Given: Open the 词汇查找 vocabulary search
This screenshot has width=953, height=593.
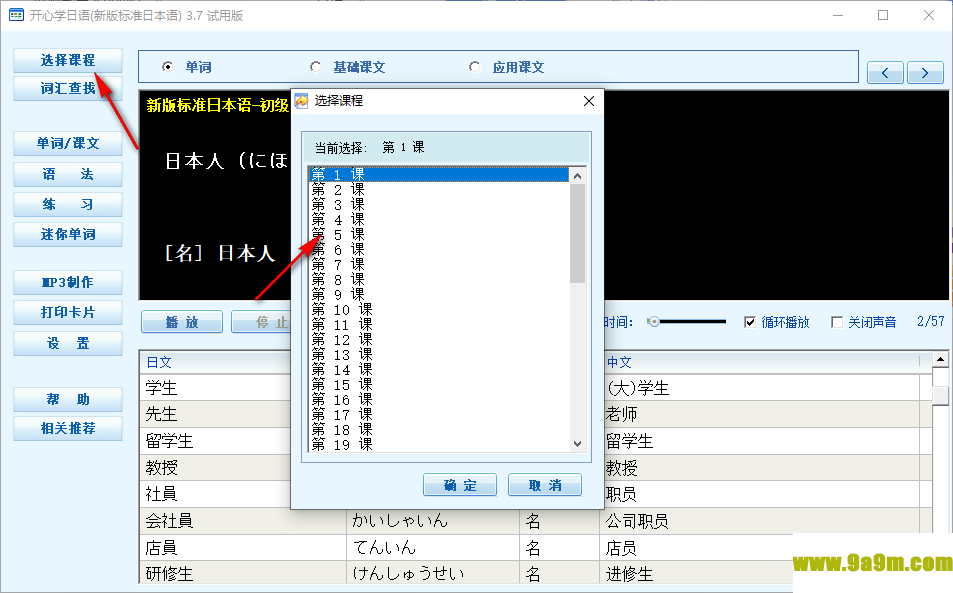Looking at the screenshot, I should tap(66, 88).
